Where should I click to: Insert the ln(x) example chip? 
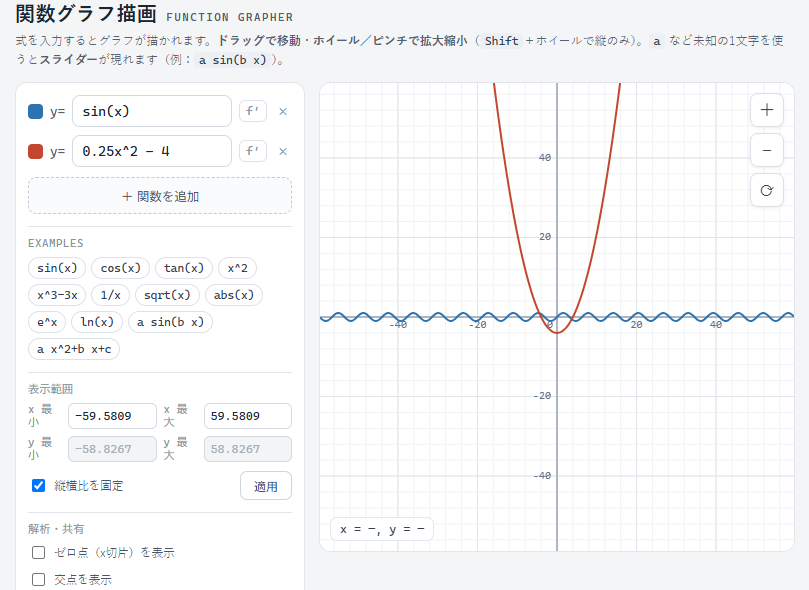click(97, 322)
